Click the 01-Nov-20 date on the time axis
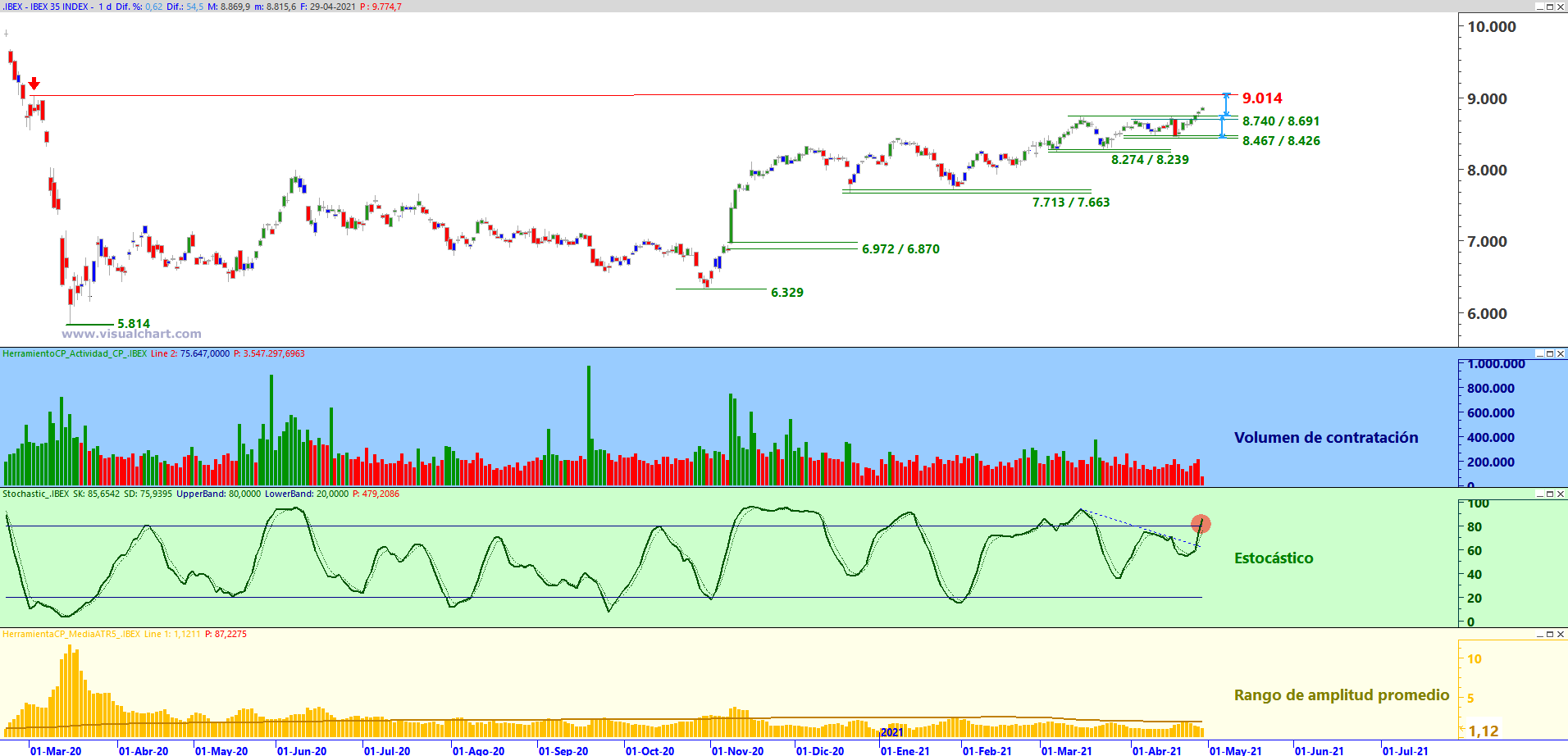 point(737,751)
